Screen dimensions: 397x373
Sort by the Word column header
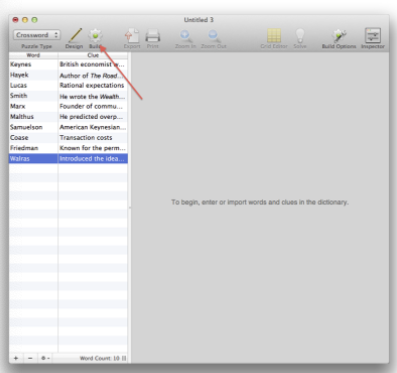33,55
